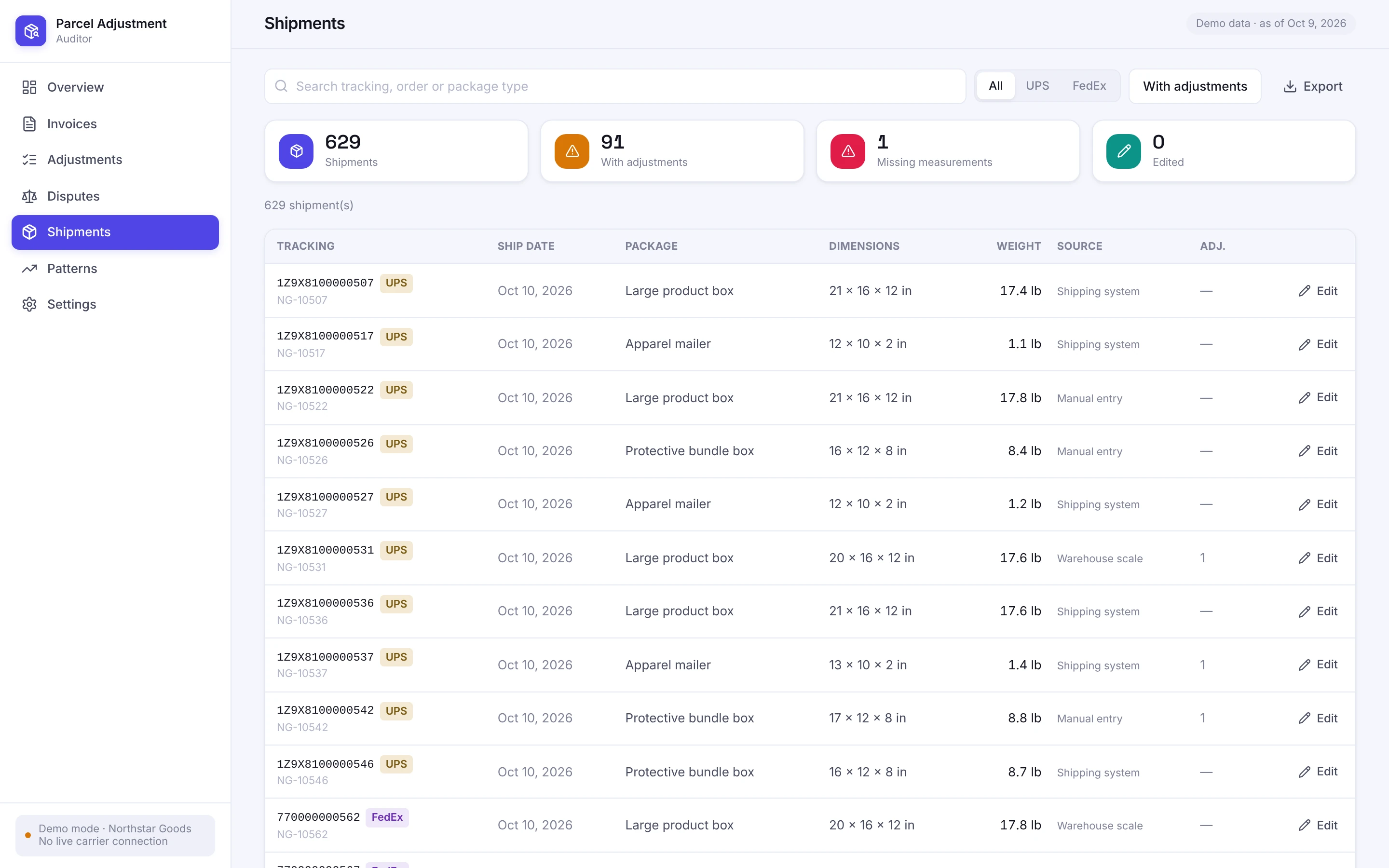Click tracking number 770000000562
Viewport: 1389px width, 868px height.
click(x=318, y=817)
